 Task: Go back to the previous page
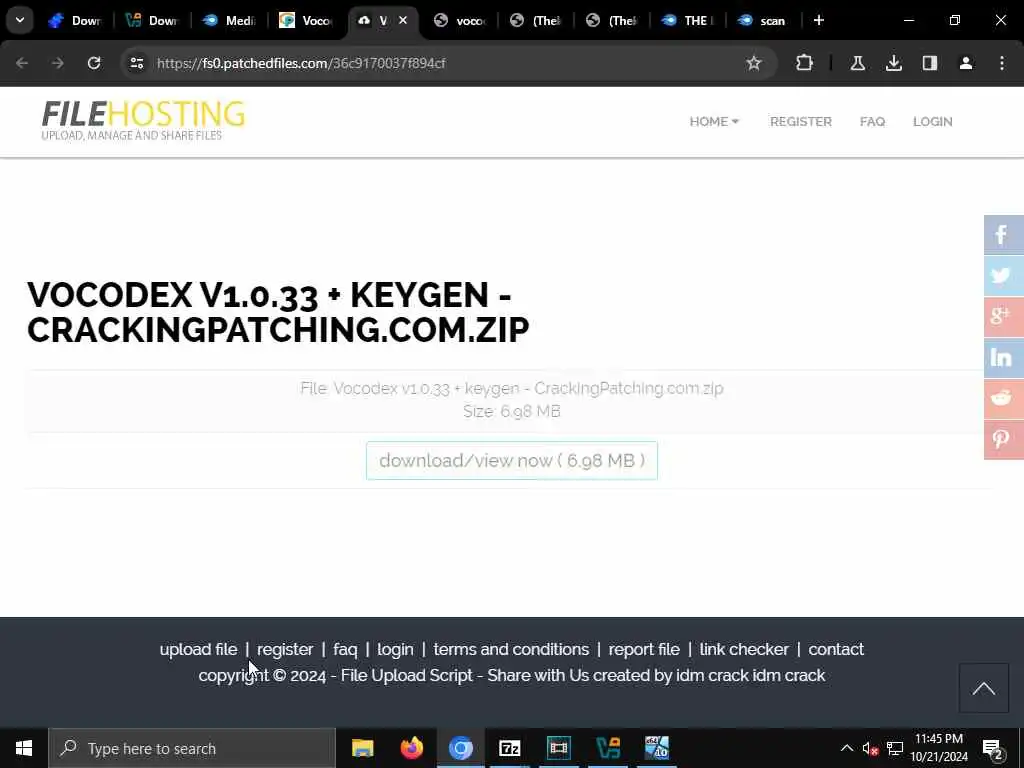22,63
